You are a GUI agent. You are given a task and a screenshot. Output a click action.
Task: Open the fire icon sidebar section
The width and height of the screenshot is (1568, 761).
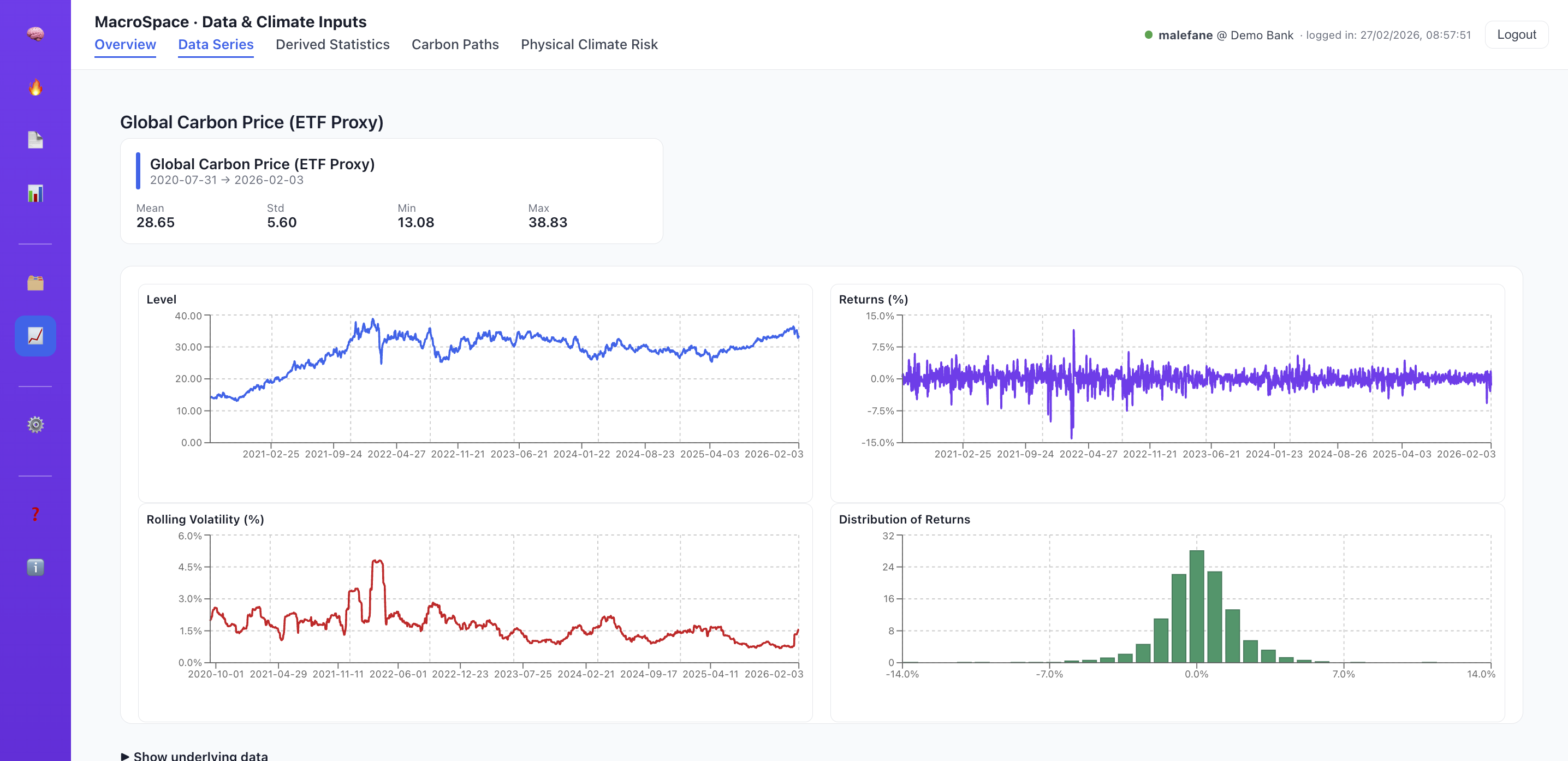coord(35,87)
